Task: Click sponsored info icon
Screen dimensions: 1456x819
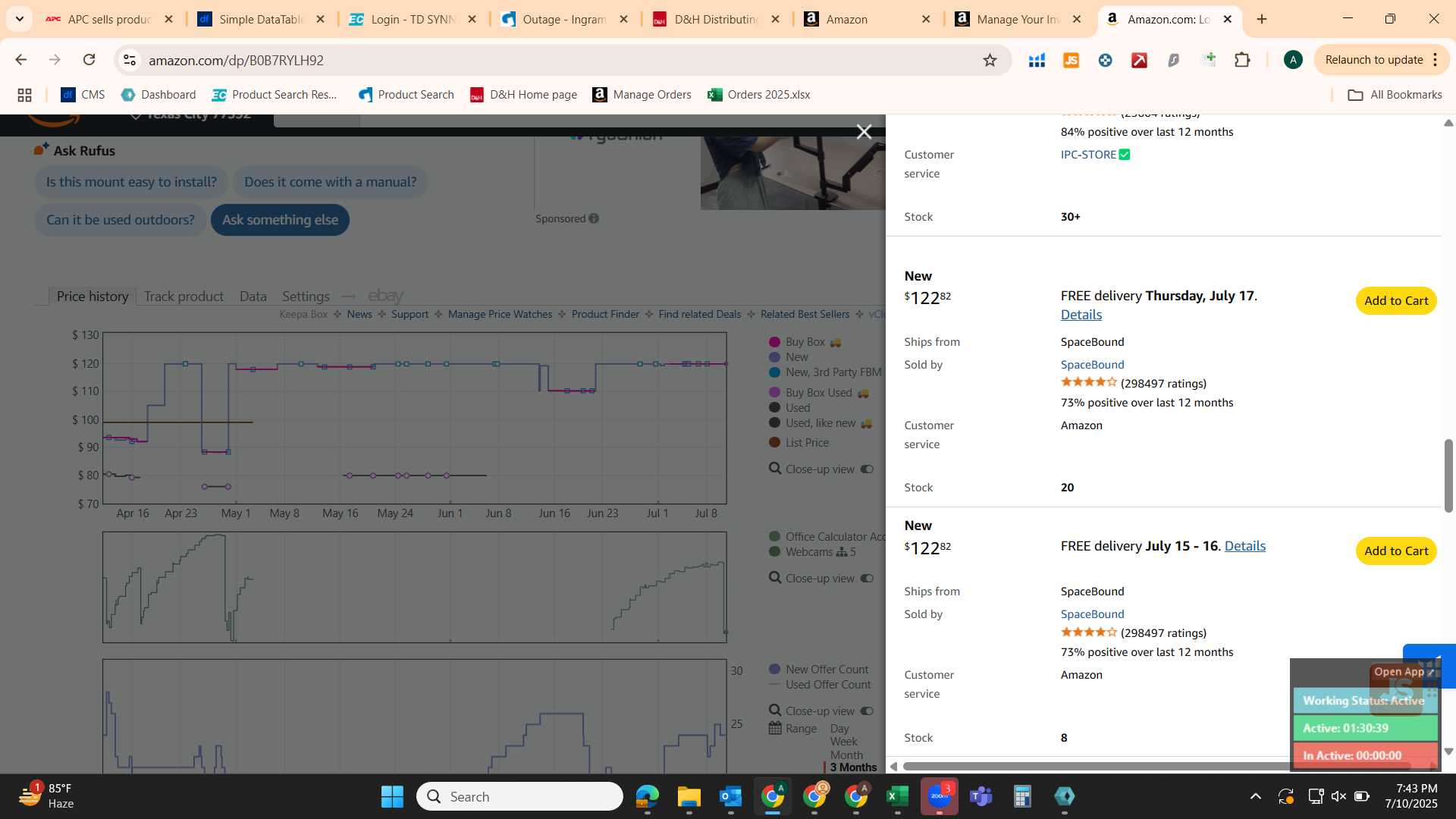Action: coord(594,218)
